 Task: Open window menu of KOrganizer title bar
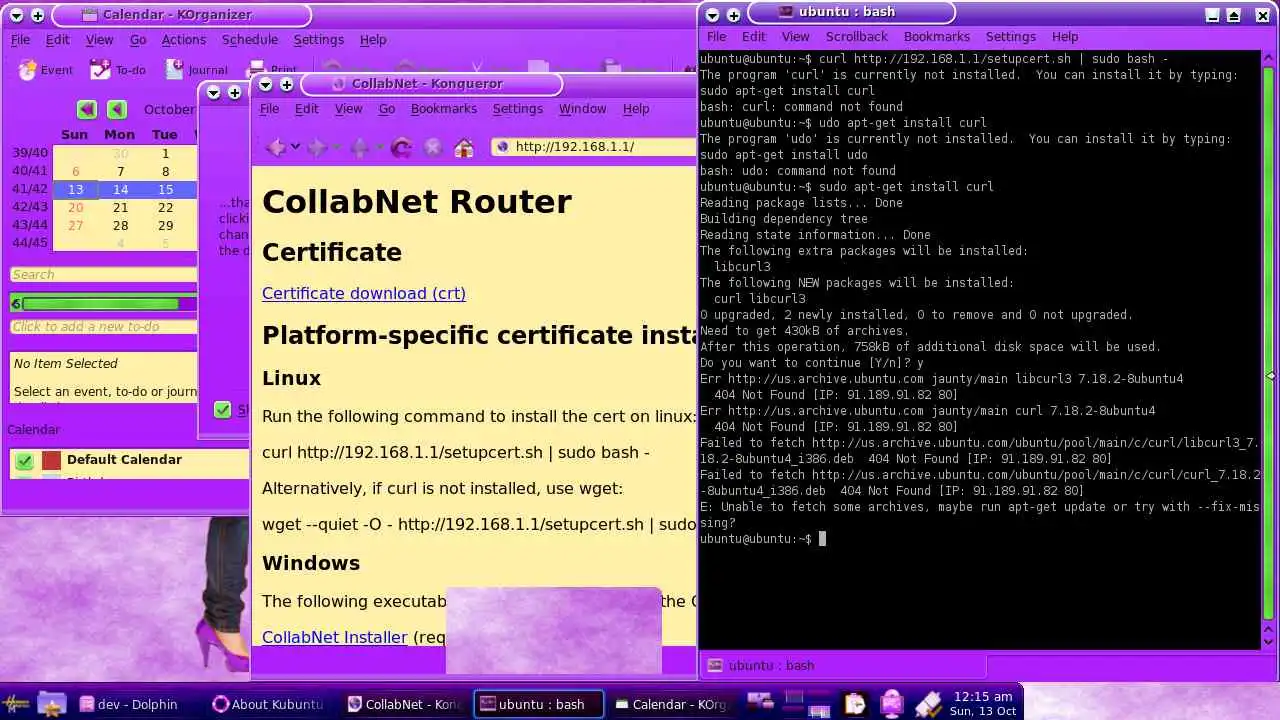point(14,16)
